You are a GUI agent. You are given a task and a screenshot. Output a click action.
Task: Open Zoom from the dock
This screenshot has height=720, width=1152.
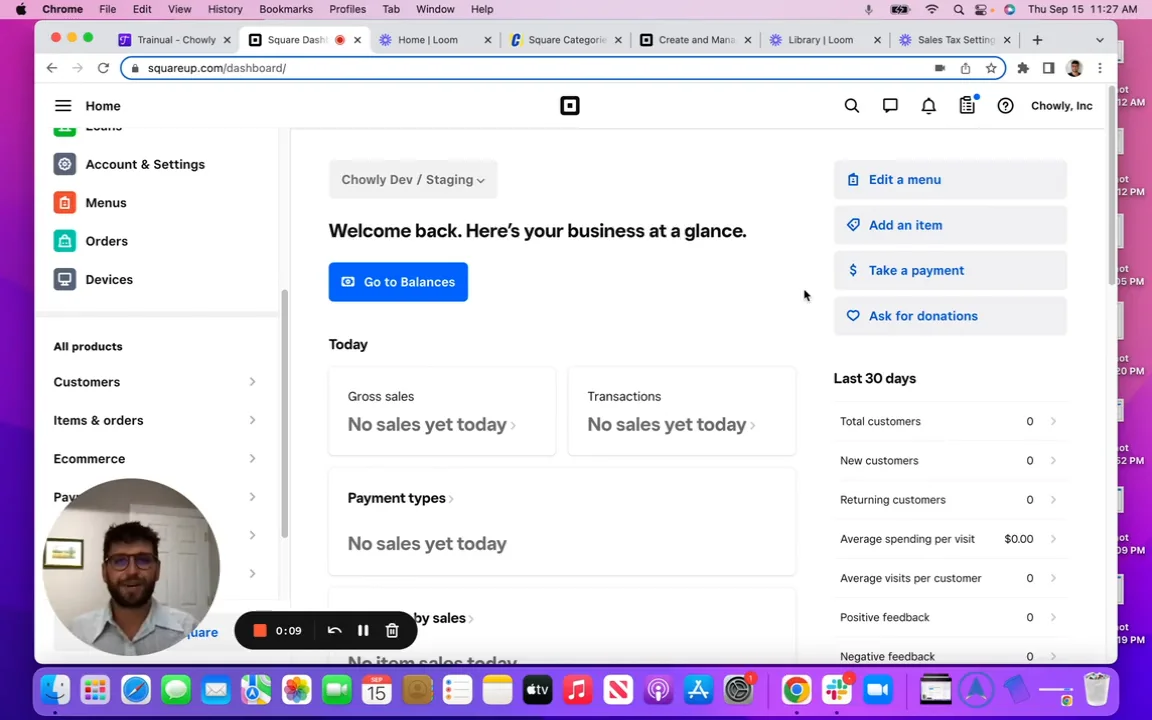coord(877,690)
